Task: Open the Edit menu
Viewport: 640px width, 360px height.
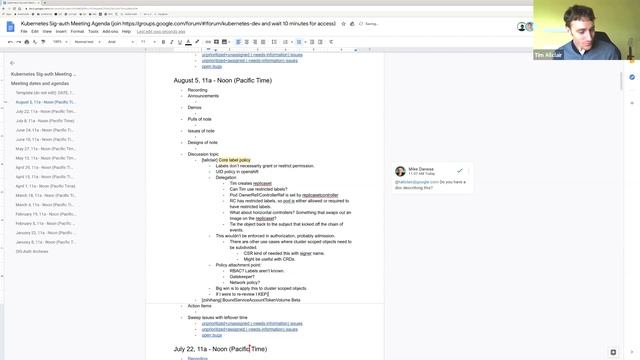Action: click(x=35, y=31)
